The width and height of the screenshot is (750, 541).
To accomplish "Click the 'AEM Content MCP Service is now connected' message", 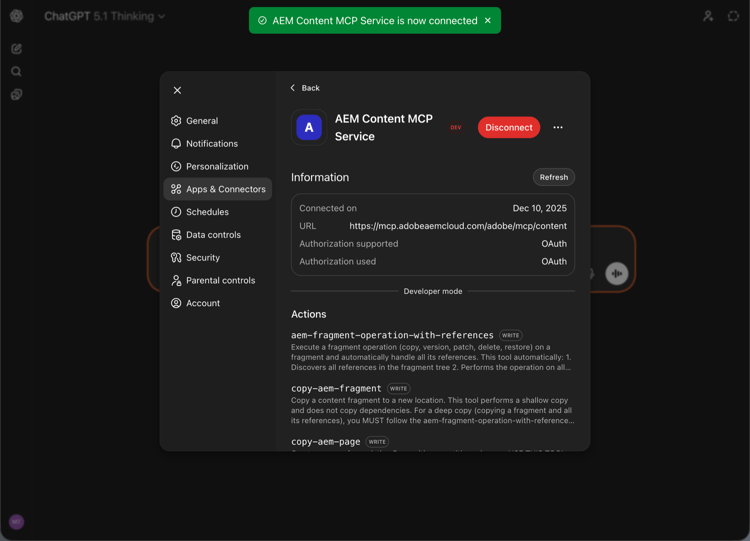I will [x=375, y=21].
